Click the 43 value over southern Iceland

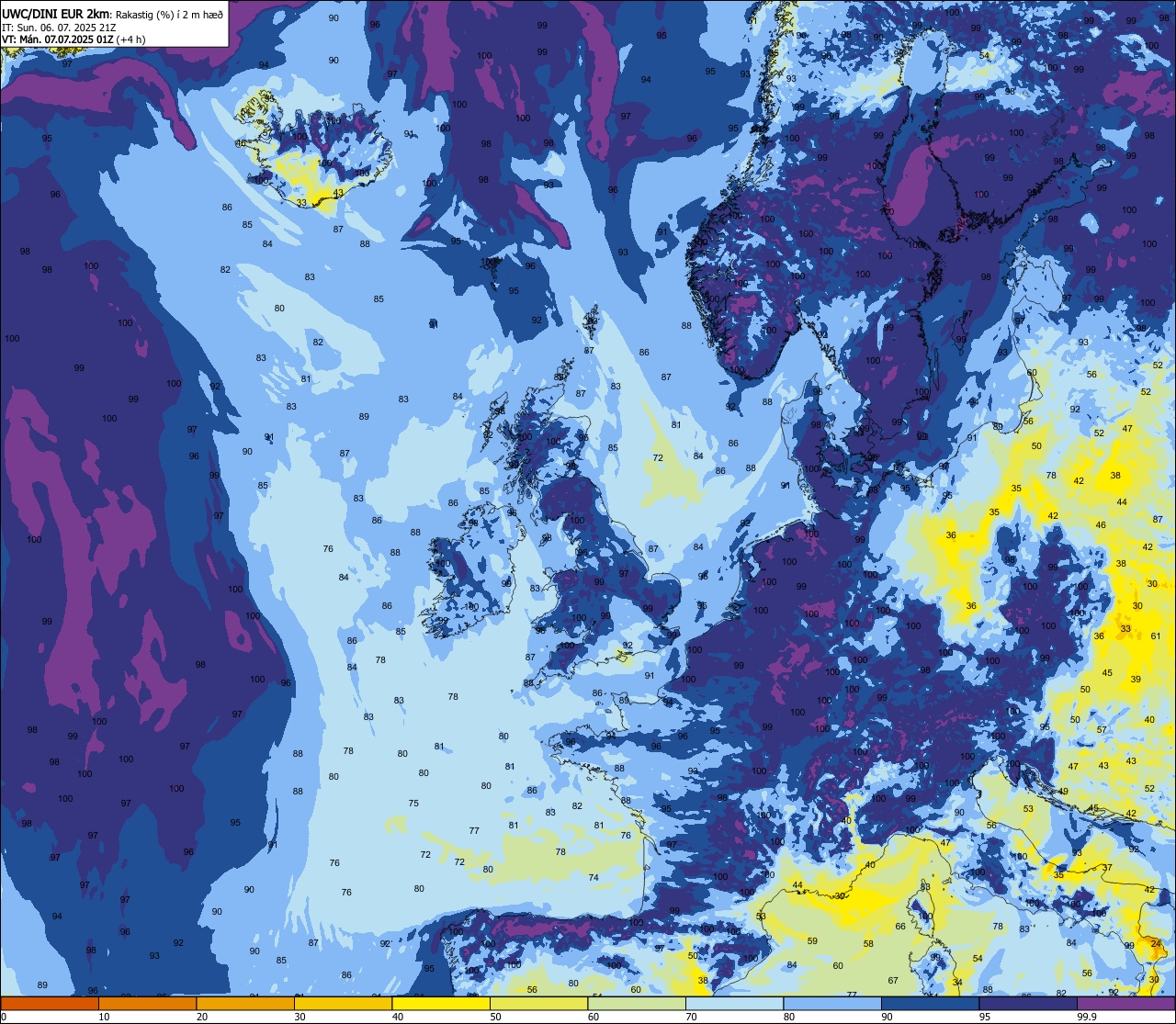338,193
